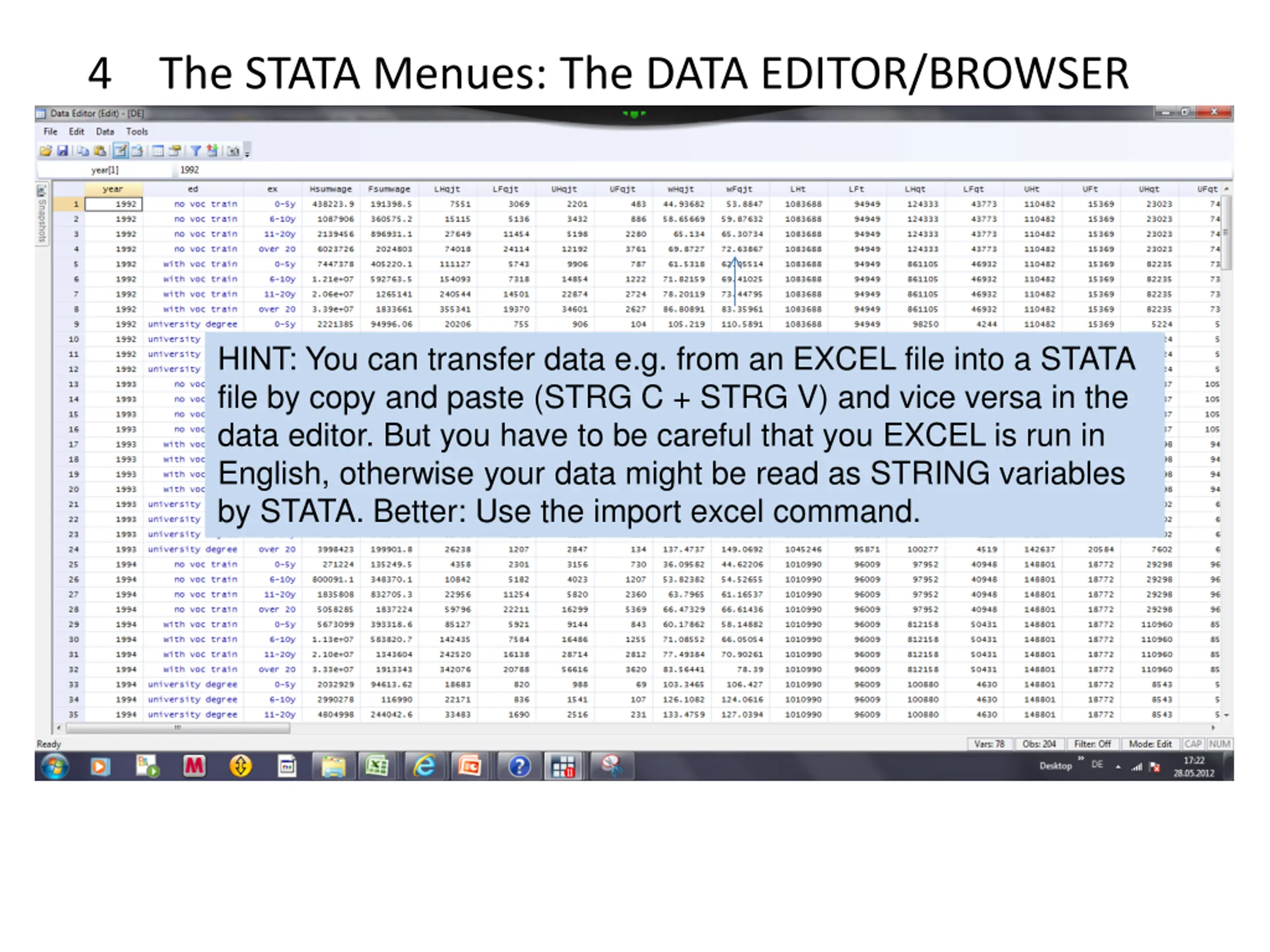Select the LHqjt column header

(447, 189)
